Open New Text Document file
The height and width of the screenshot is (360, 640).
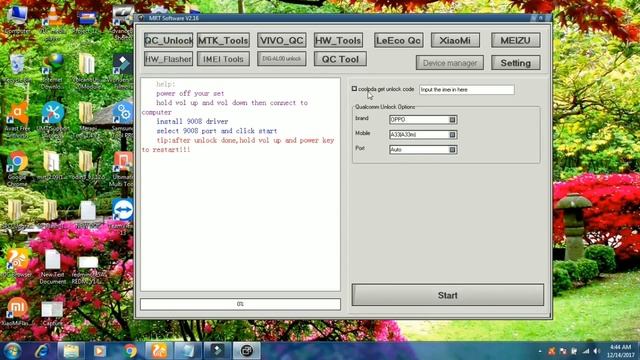[x=53, y=266]
